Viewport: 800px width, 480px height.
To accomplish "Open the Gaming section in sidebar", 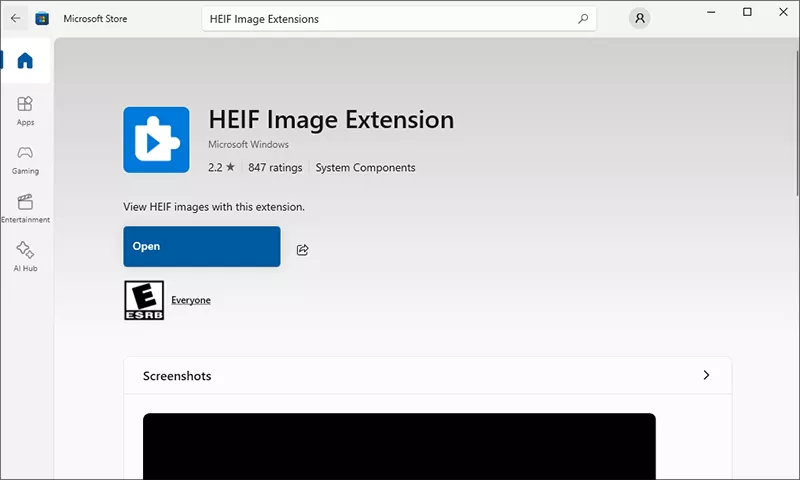I will click(25, 160).
